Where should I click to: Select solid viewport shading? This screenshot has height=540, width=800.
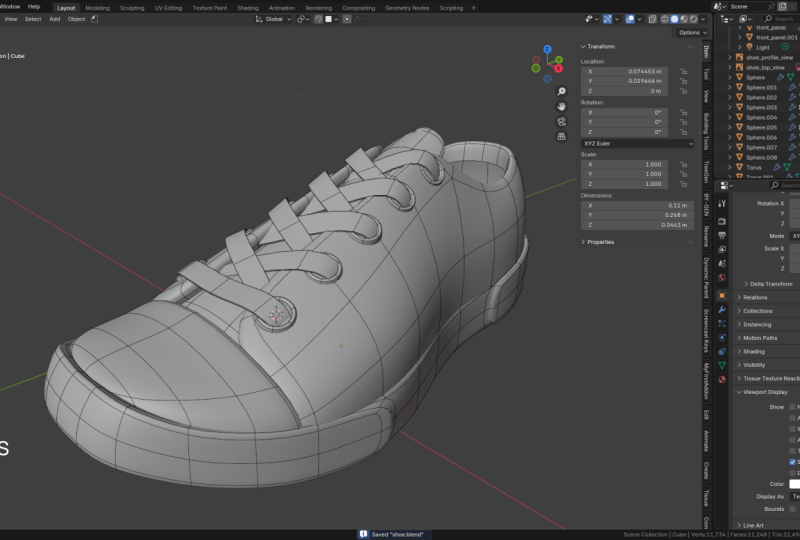coord(674,19)
